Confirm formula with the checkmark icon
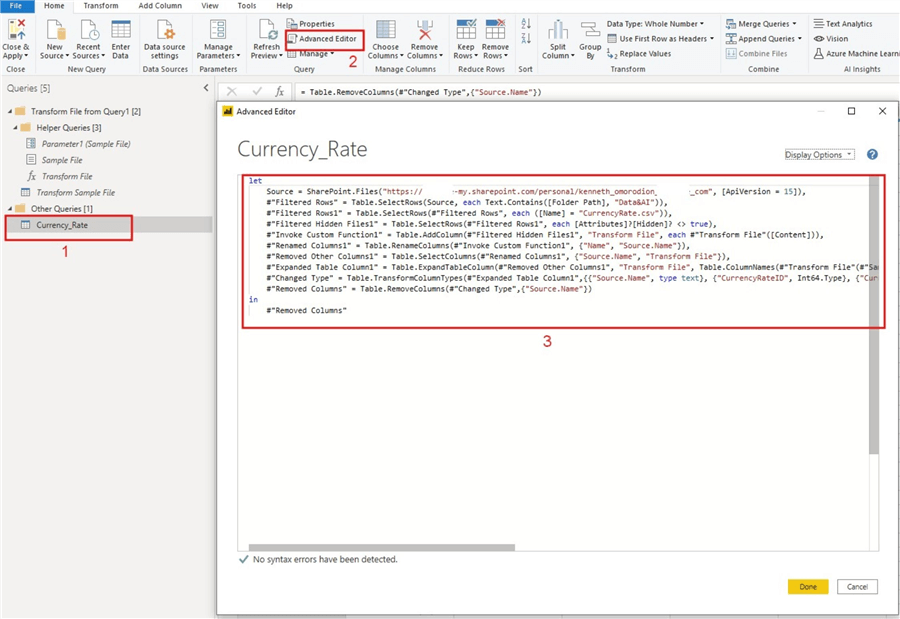 (257, 91)
